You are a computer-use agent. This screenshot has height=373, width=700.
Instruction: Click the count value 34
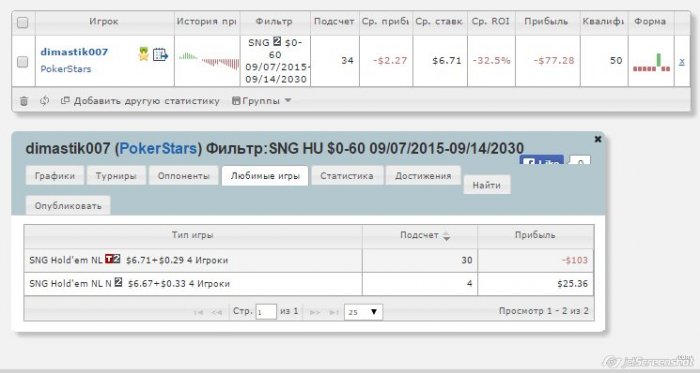[x=347, y=61]
